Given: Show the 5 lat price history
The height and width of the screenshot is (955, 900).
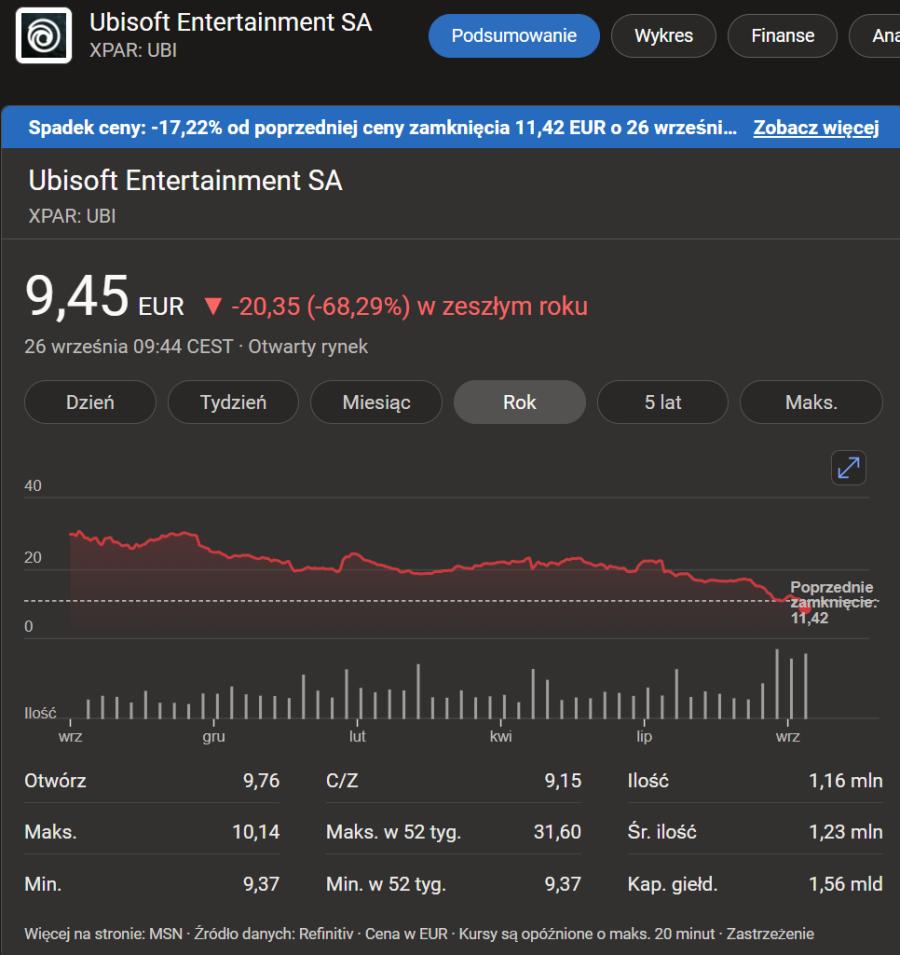Looking at the screenshot, I should click(663, 402).
